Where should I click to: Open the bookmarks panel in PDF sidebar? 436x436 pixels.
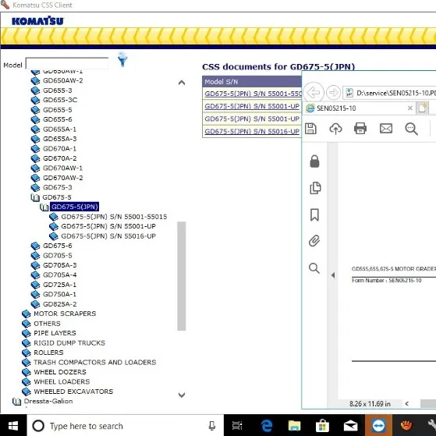(x=314, y=215)
